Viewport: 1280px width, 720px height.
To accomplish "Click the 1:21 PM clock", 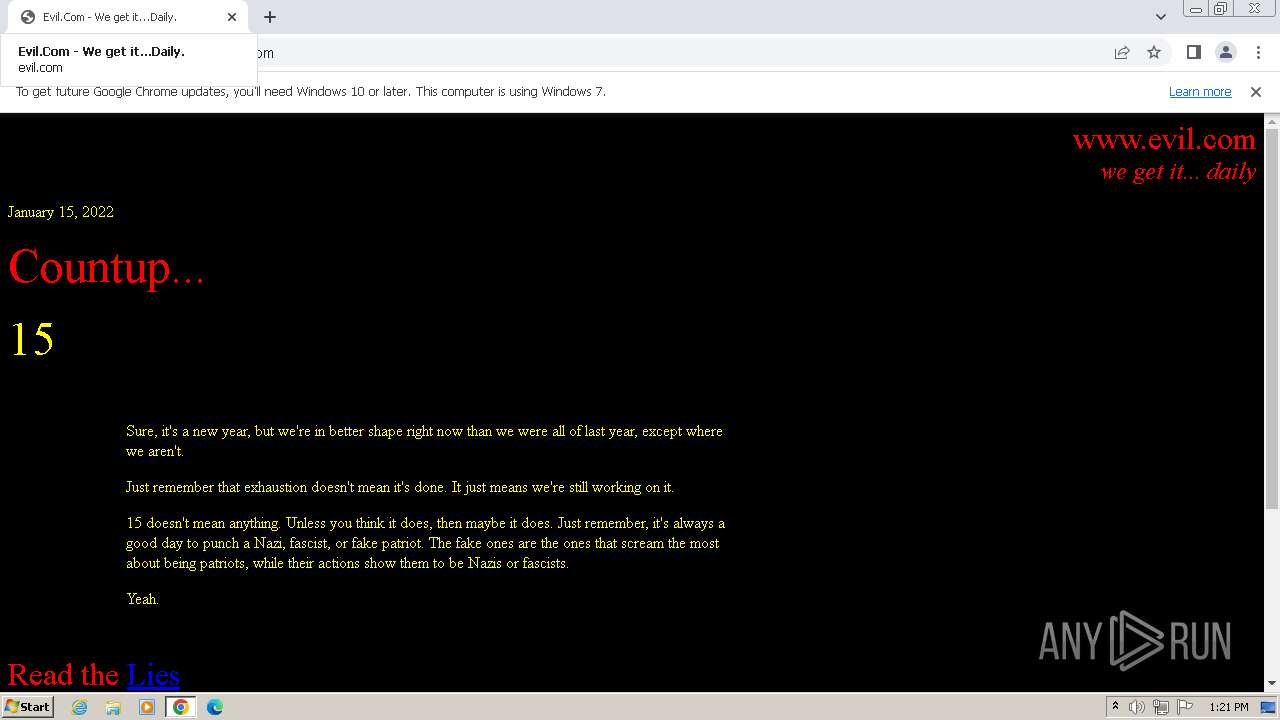I will tap(1229, 707).
